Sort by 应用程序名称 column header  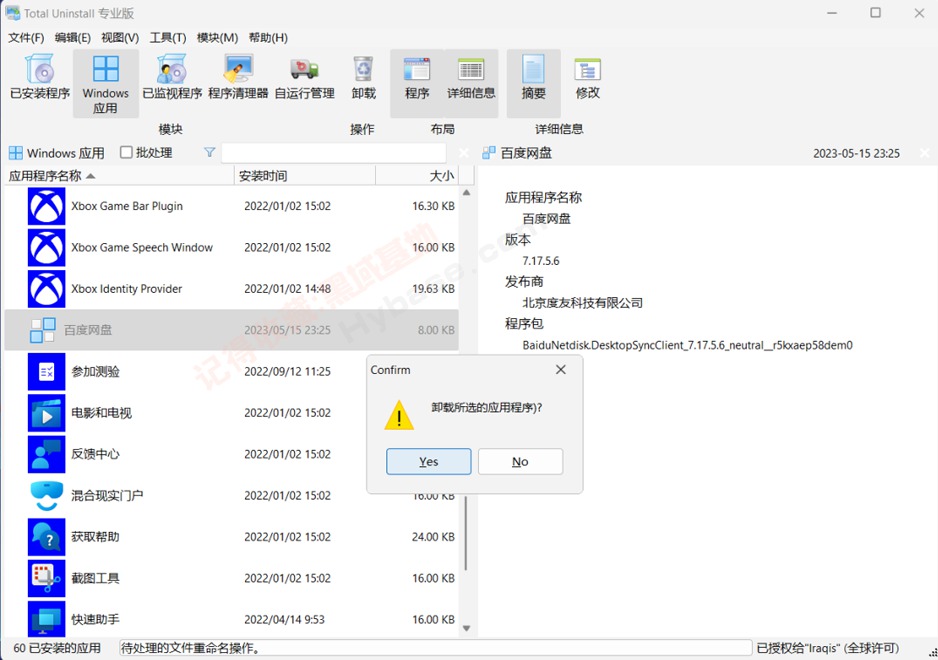pyautogui.click(x=120, y=175)
